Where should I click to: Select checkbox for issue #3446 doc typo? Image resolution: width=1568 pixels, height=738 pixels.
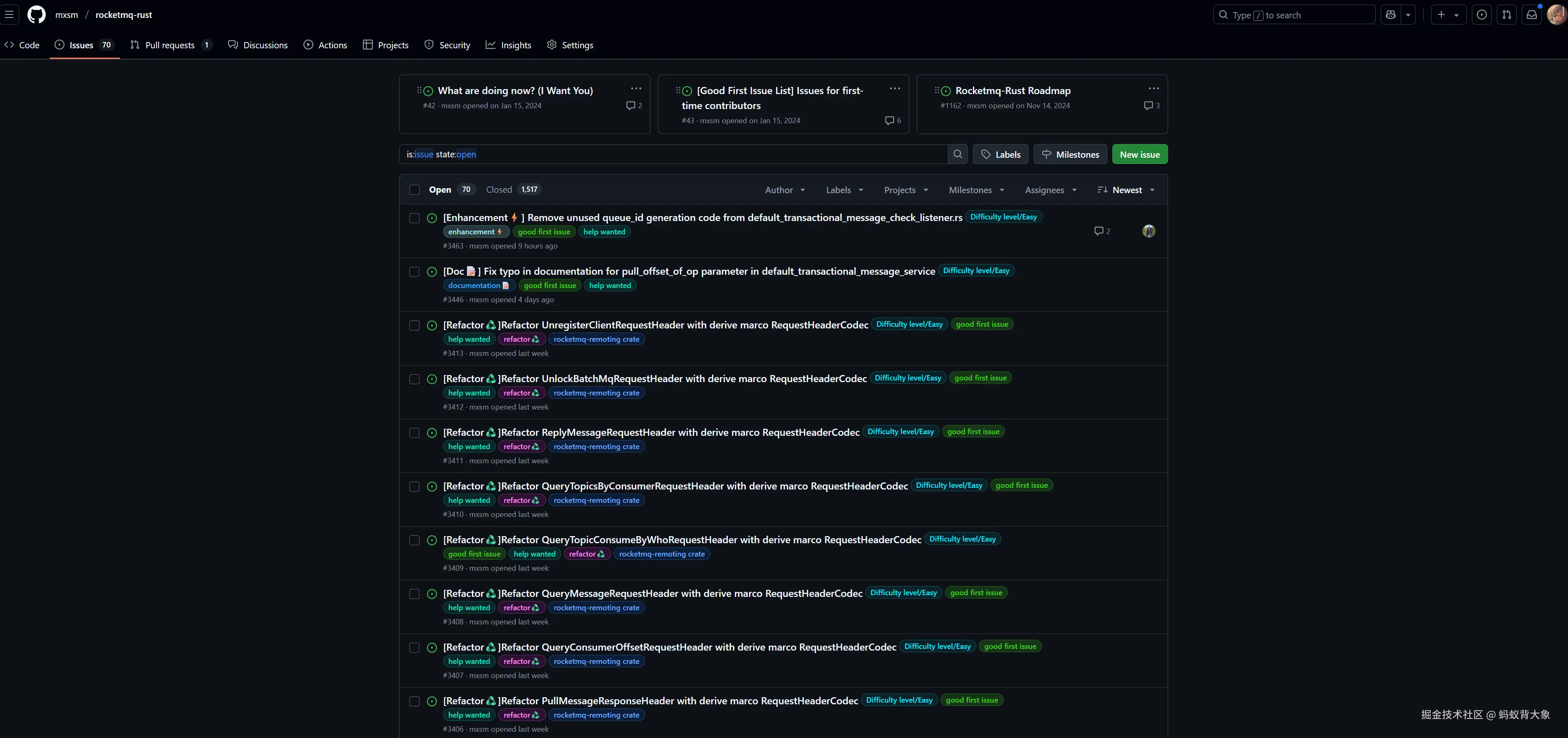pyautogui.click(x=414, y=271)
